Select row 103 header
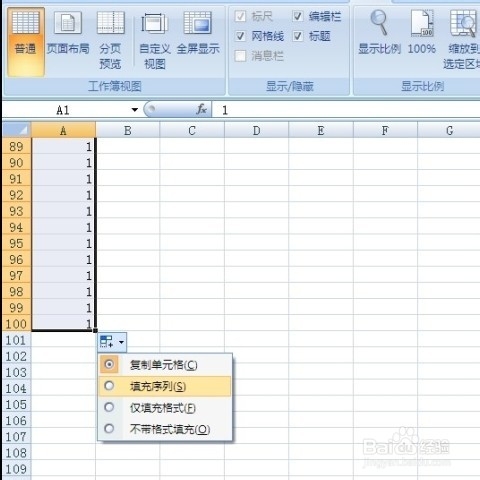The image size is (480, 480). tap(16, 372)
